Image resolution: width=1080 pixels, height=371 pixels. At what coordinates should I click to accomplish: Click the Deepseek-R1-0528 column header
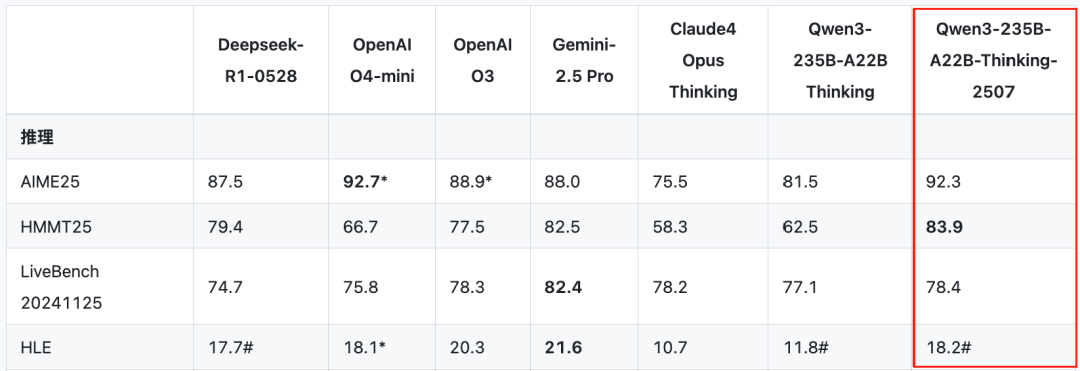click(260, 61)
